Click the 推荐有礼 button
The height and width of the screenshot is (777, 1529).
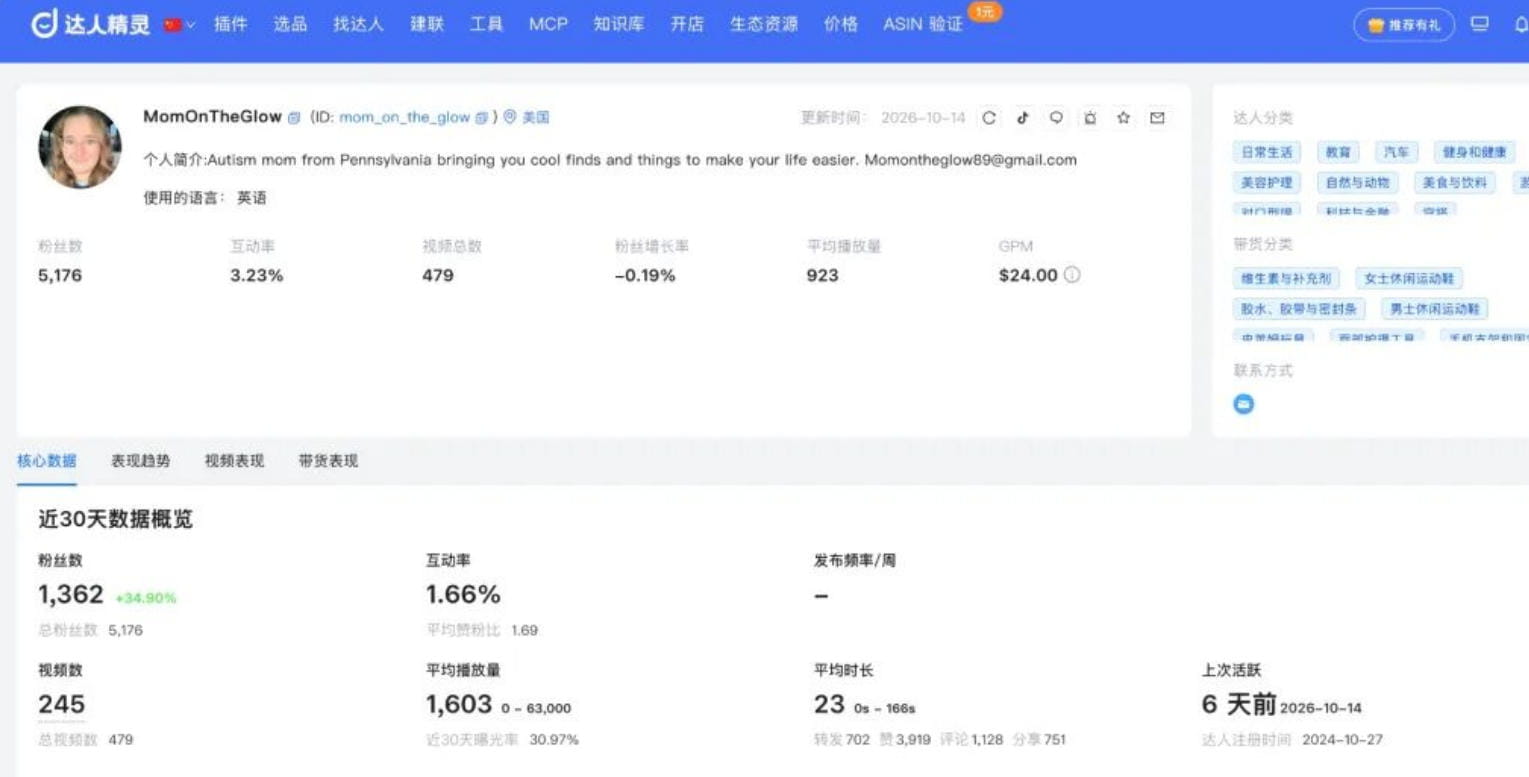point(1404,25)
